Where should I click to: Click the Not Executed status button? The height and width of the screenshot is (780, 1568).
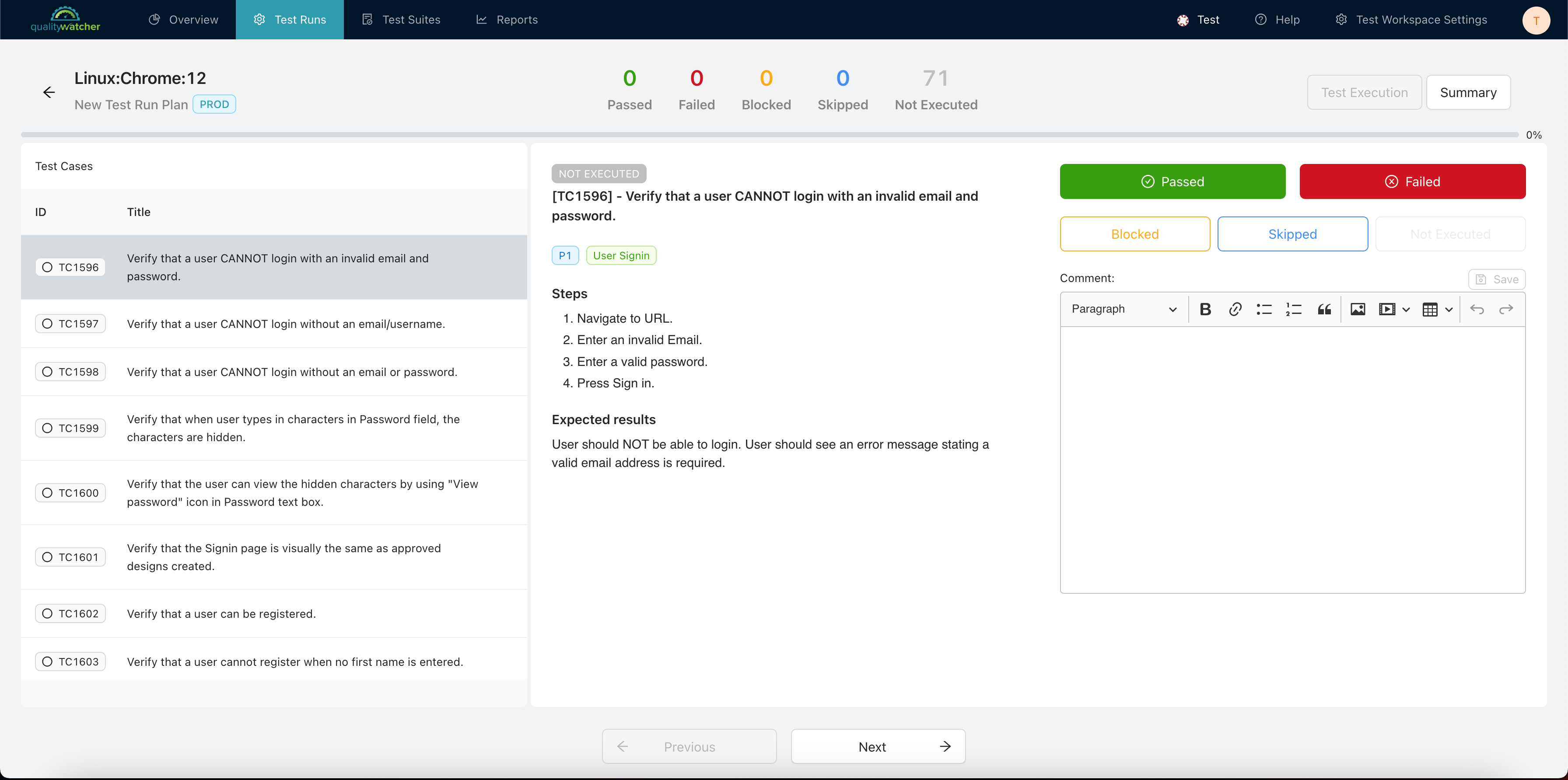tap(1450, 234)
